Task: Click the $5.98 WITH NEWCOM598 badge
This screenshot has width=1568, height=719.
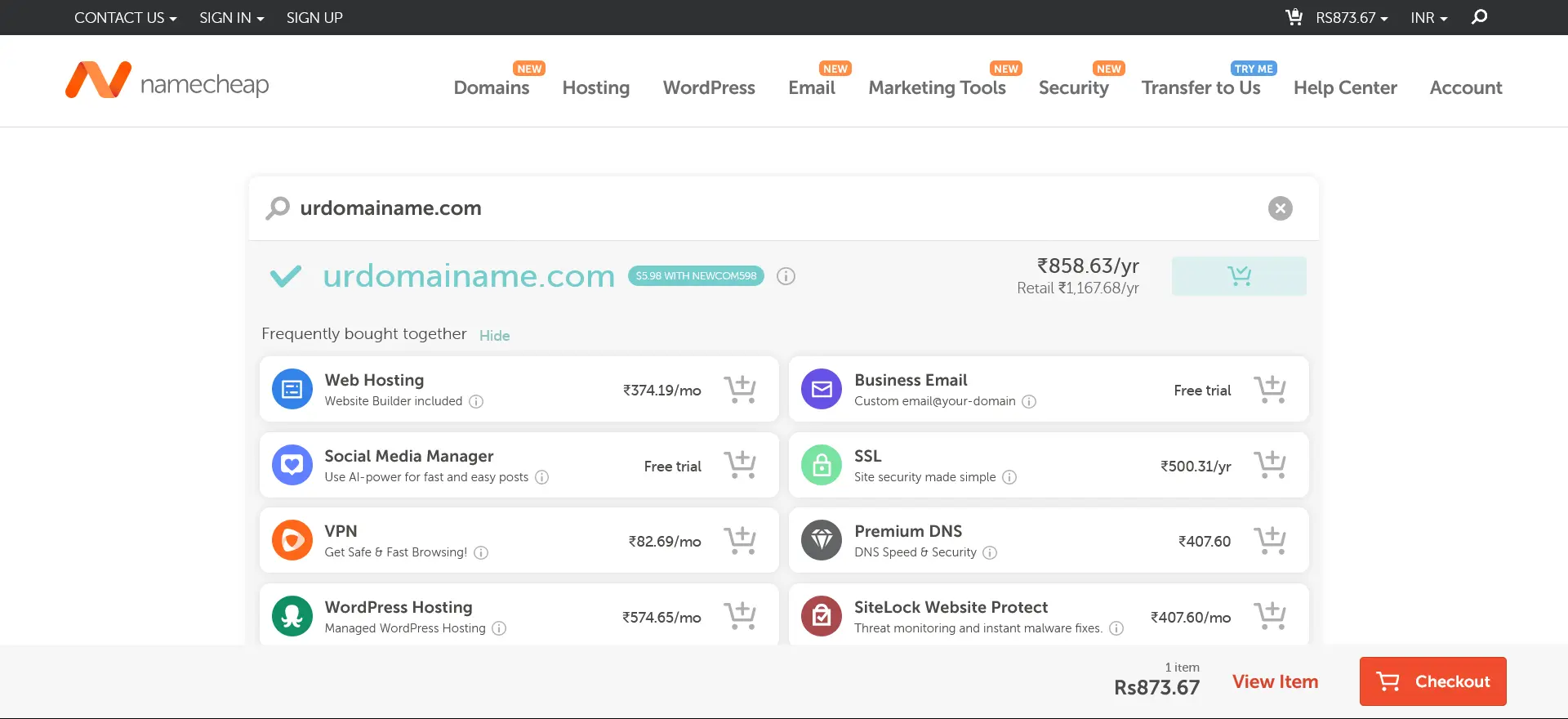Action: point(696,276)
